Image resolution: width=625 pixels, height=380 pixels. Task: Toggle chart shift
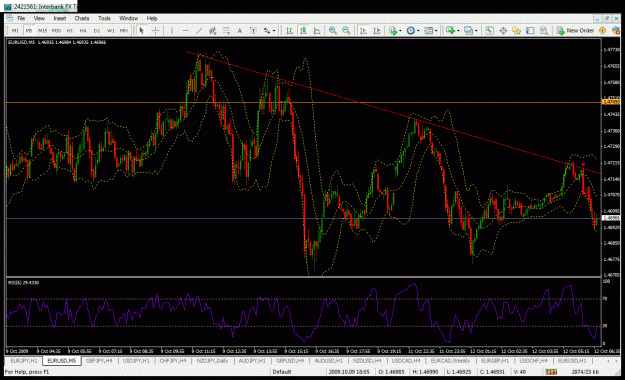point(377,31)
